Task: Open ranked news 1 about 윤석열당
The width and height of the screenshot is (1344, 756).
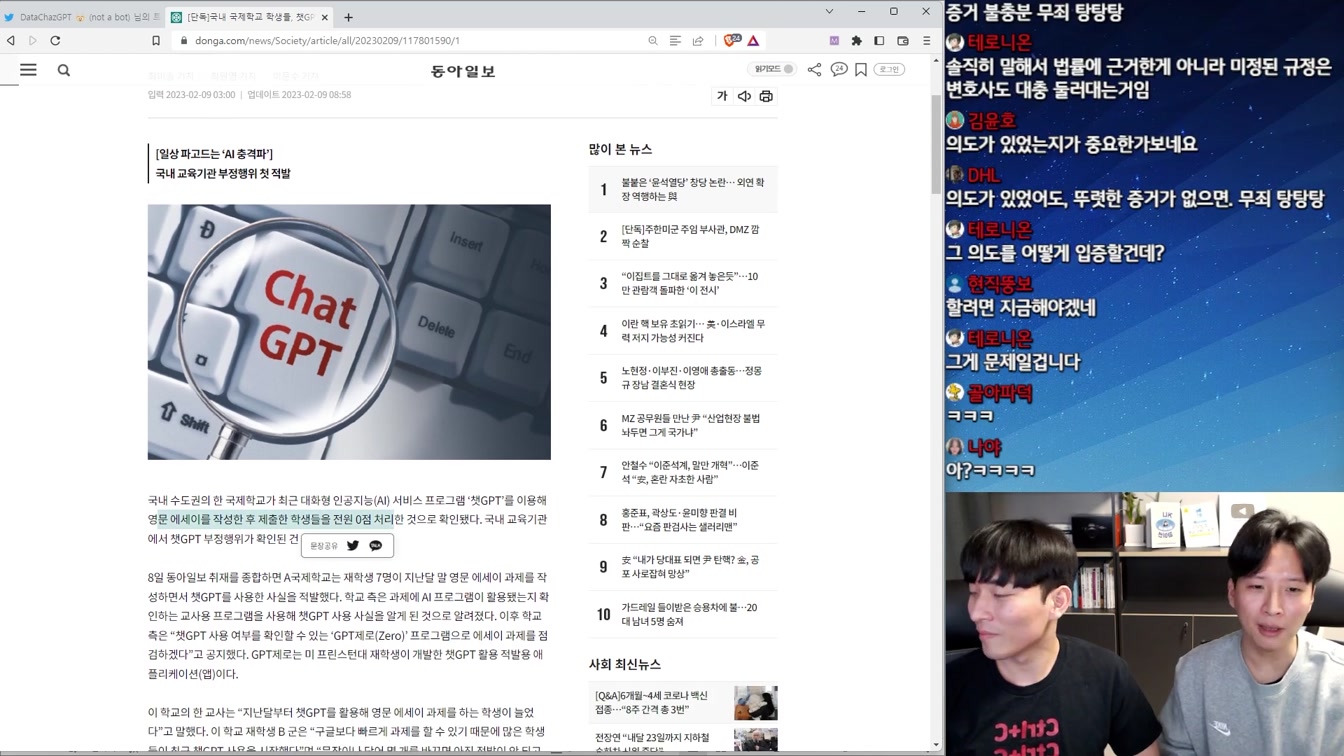Action: click(x=683, y=189)
